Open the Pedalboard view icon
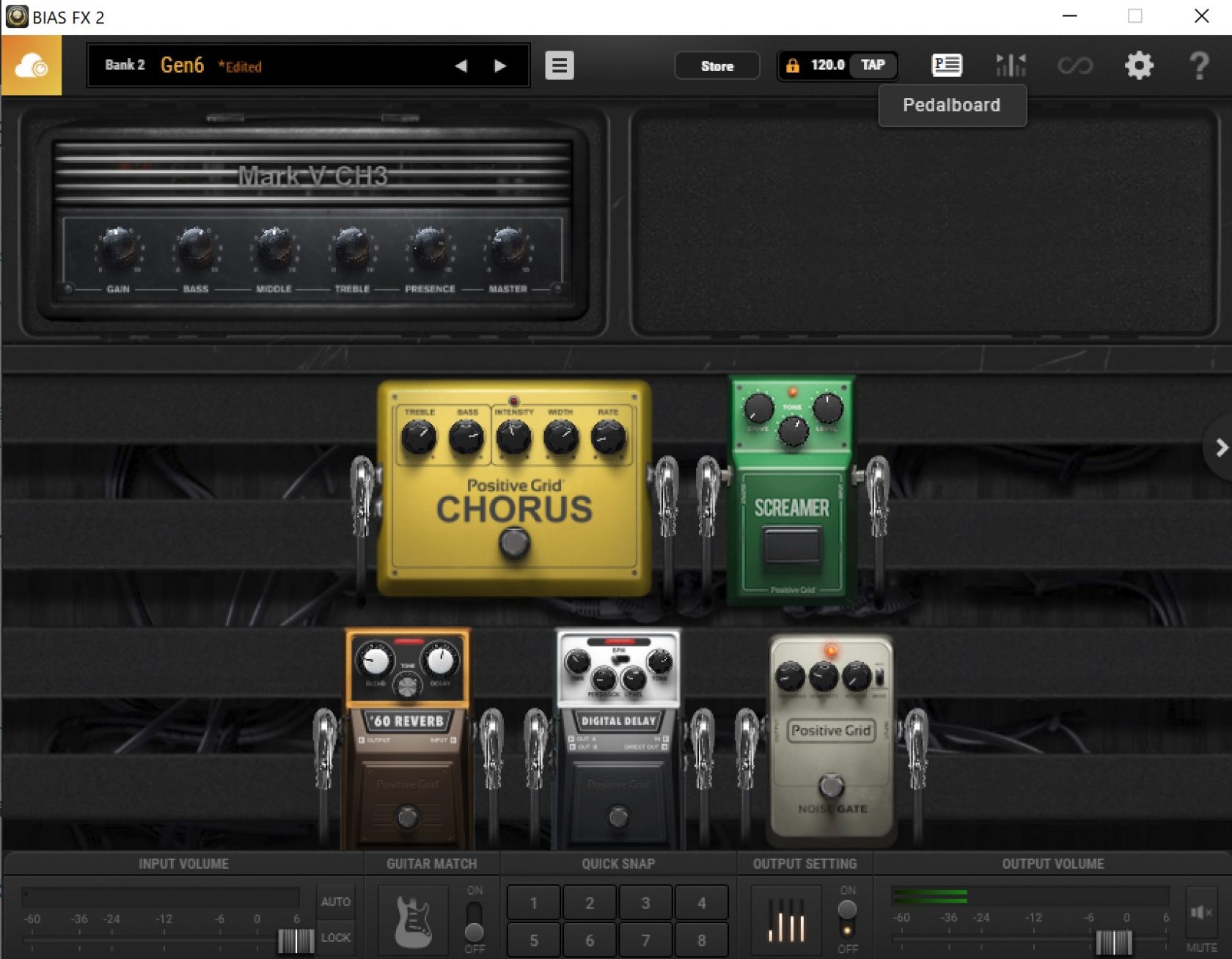The width and height of the screenshot is (1232, 959). click(x=947, y=65)
